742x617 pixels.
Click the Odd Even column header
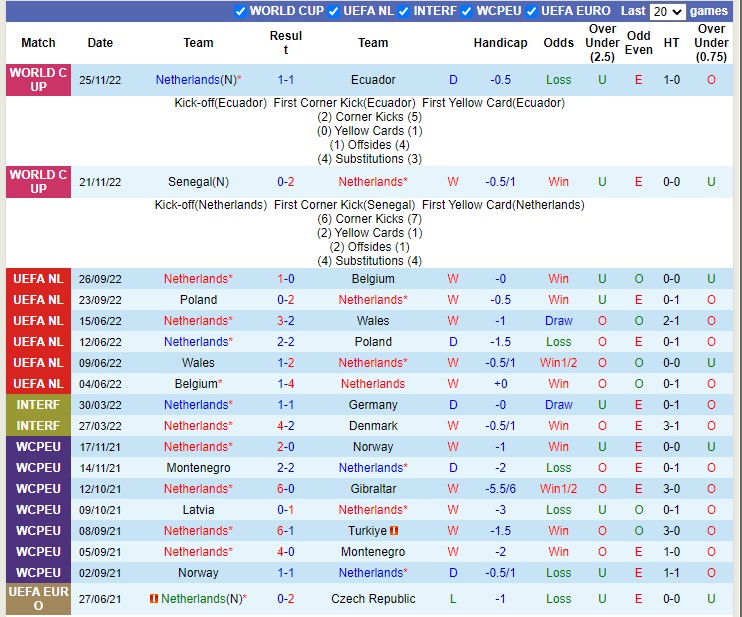638,43
